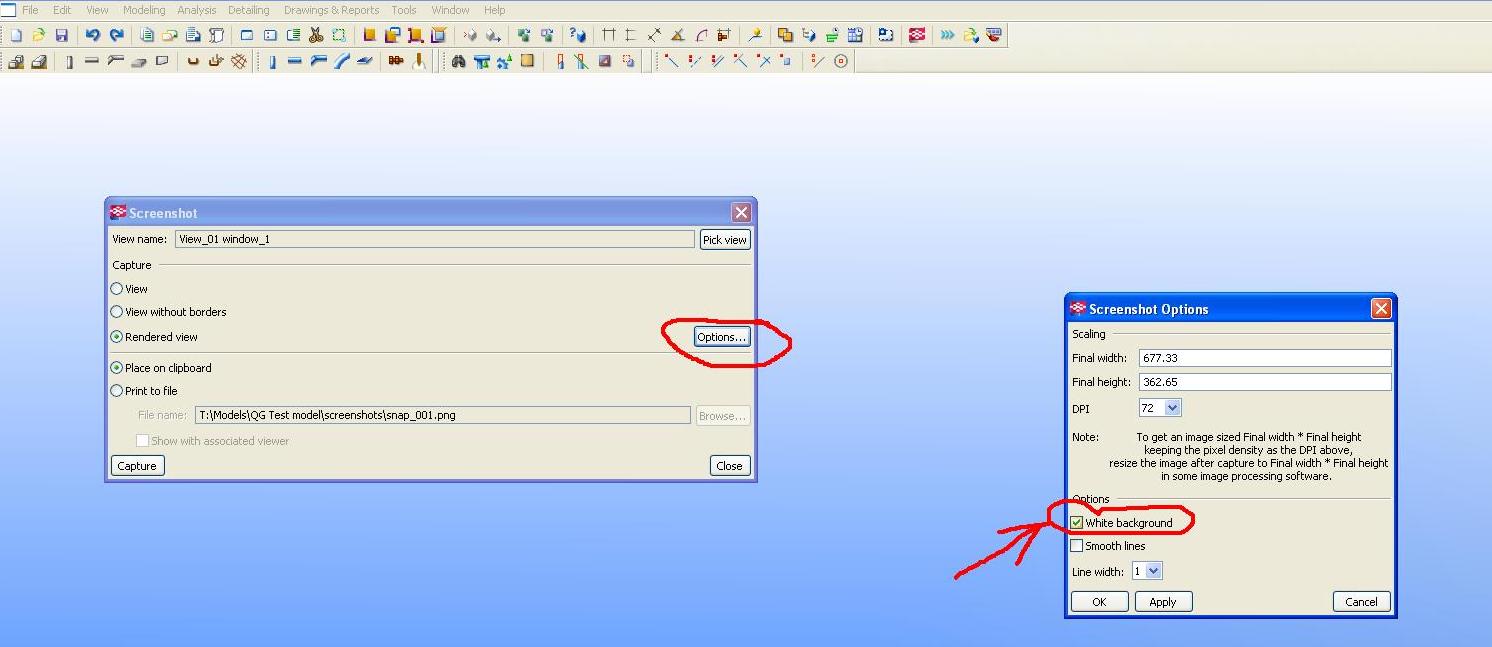The image size is (1492, 647).
Task: Click the Redo arrow icon
Action: (x=117, y=35)
